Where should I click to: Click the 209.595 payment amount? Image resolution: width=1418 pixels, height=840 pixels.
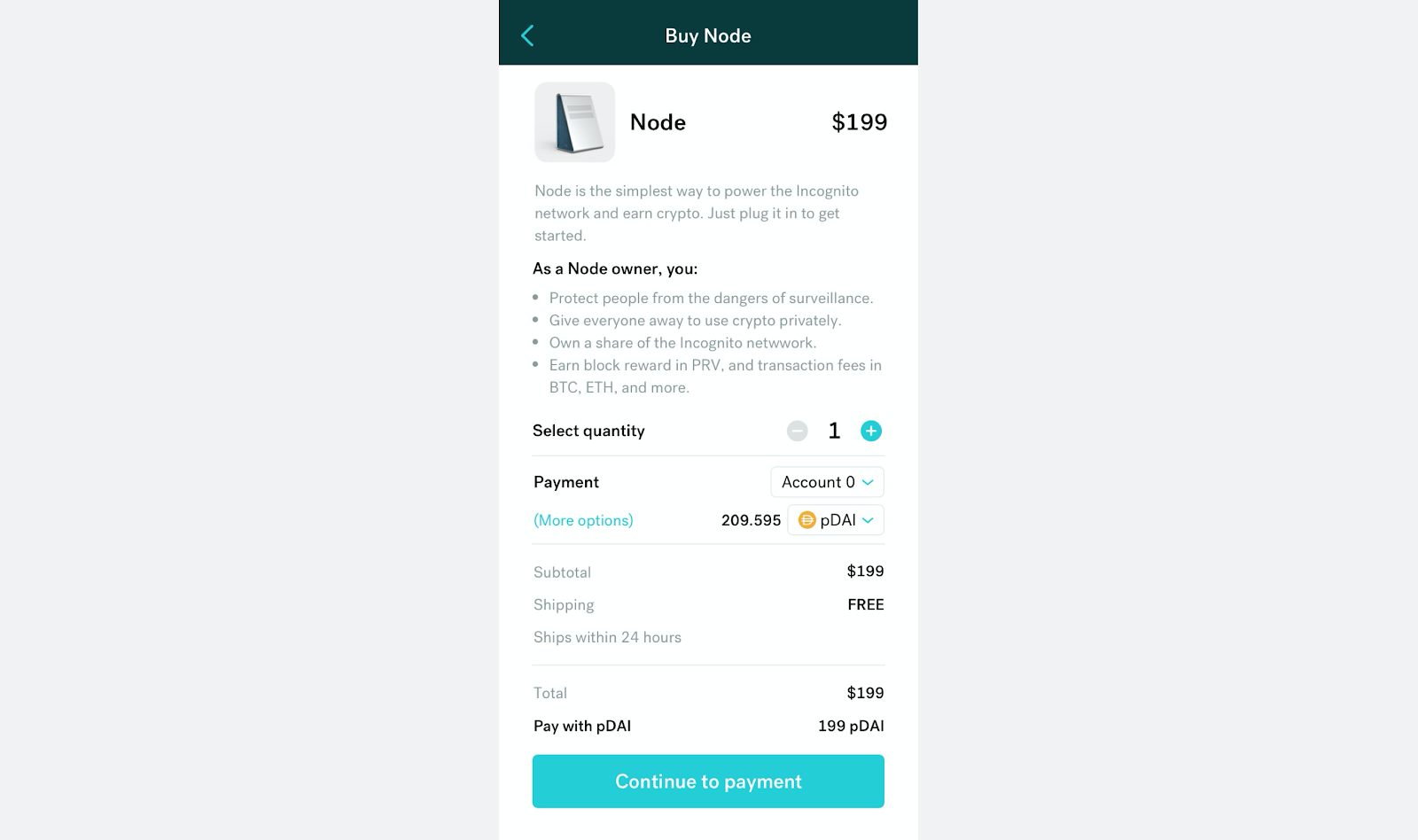751,520
